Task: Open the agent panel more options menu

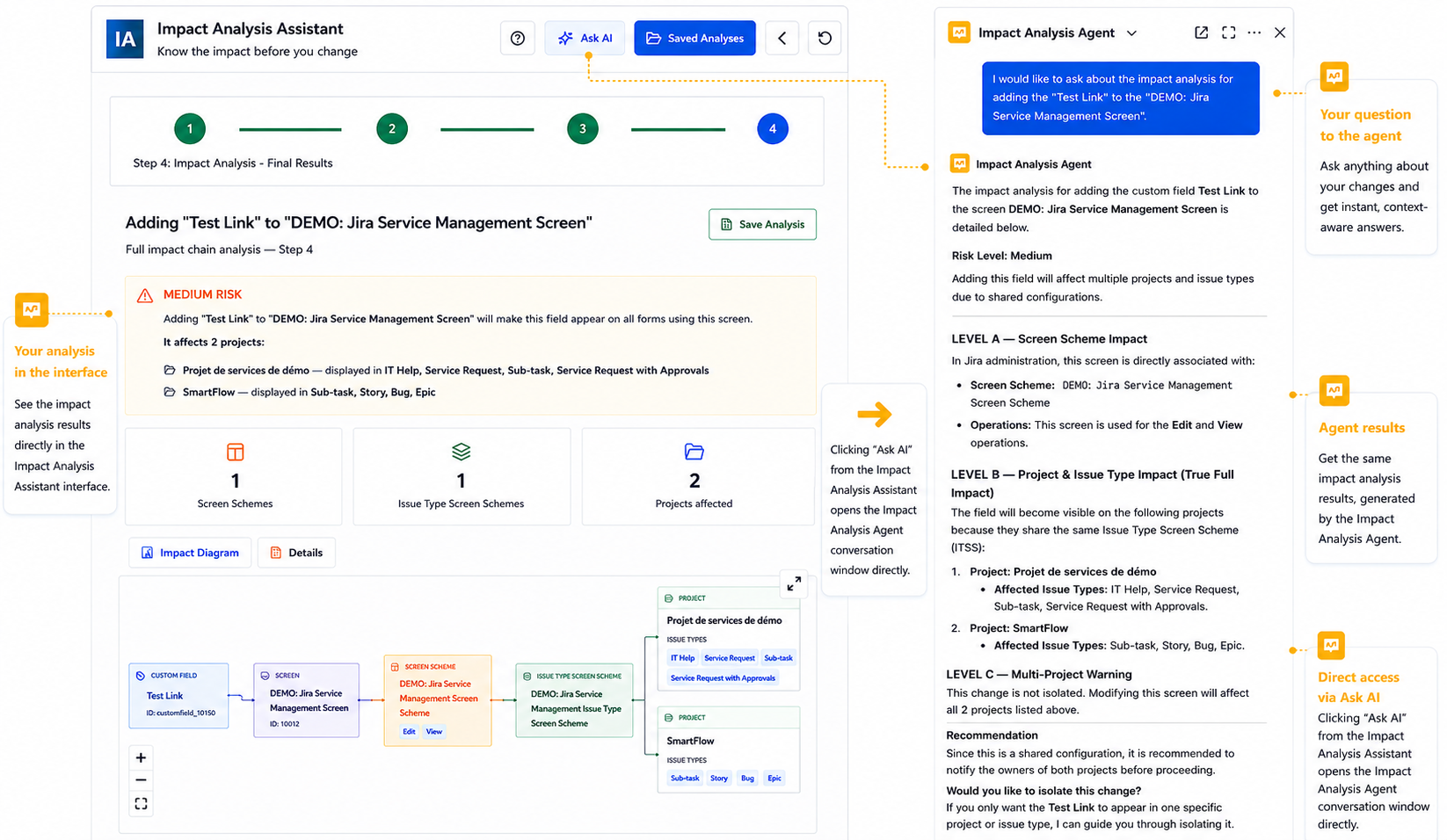Action: click(x=1254, y=33)
